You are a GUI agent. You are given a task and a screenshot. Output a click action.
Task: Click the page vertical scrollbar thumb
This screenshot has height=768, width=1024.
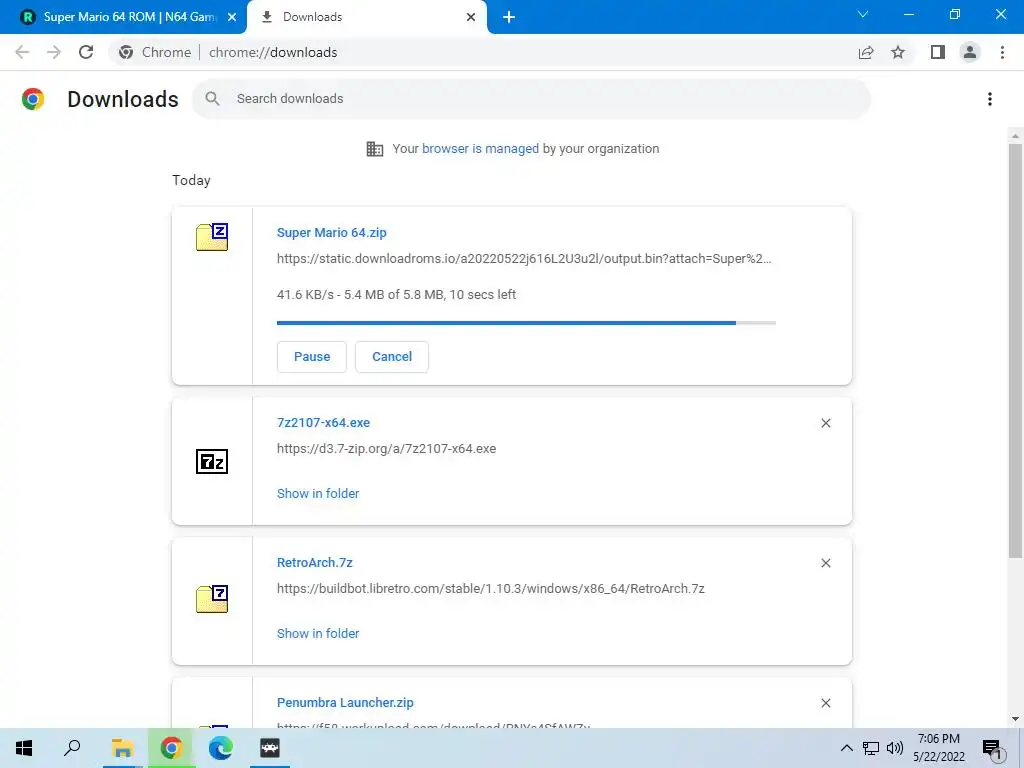click(x=1015, y=350)
